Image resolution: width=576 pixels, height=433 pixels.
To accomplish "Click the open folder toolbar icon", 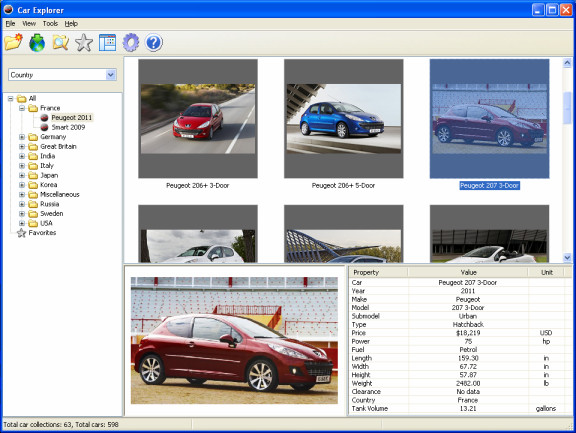I will pyautogui.click(x=14, y=42).
